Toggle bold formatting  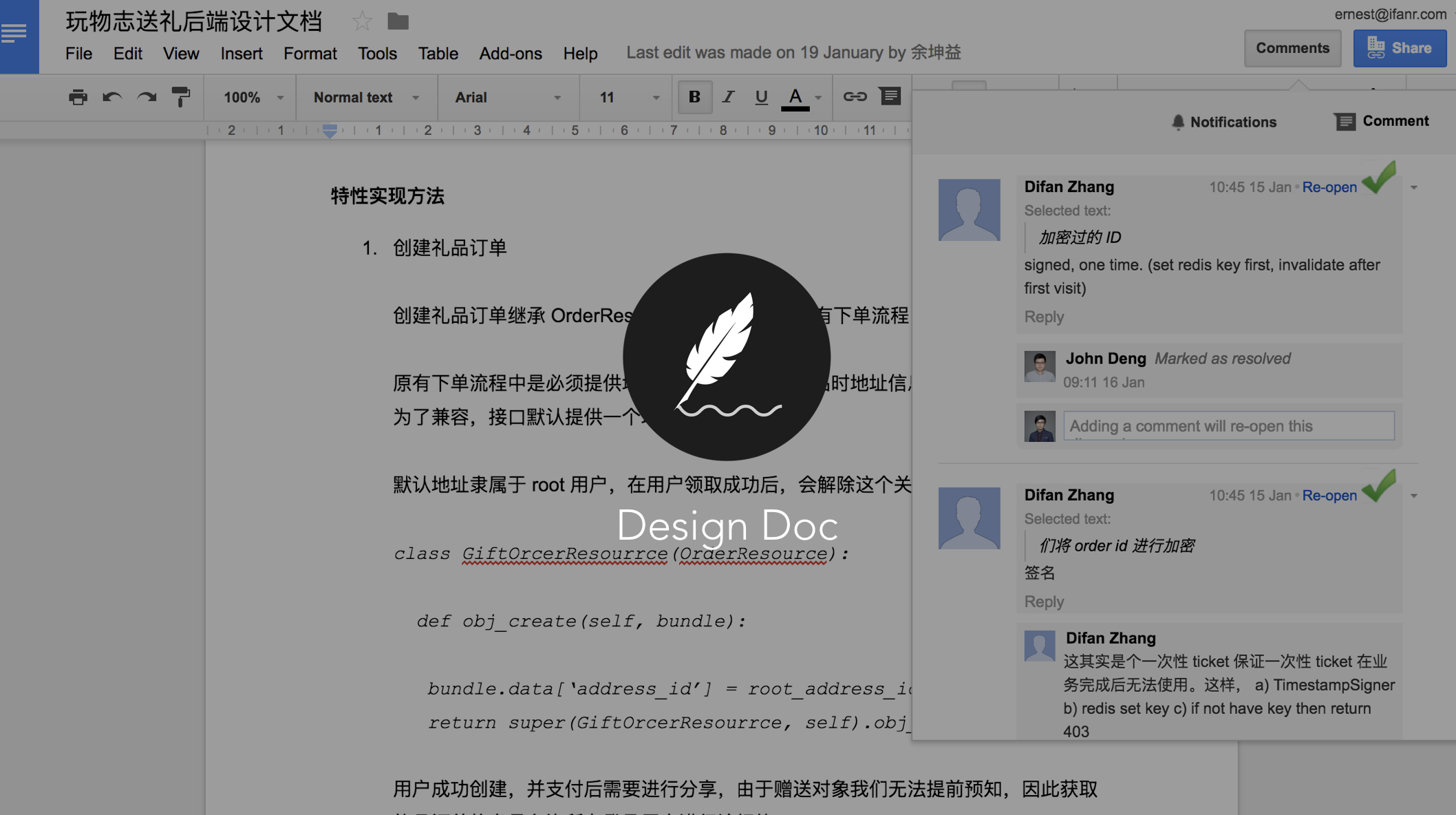[694, 97]
